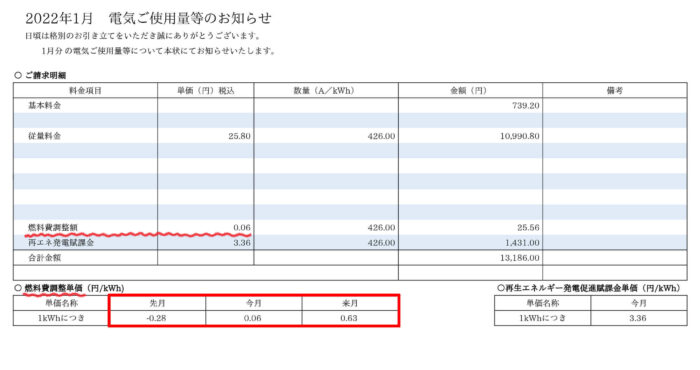Click last month's value '-0.28'
Image resolution: width=700 pixels, height=370 pixels.
(156, 318)
